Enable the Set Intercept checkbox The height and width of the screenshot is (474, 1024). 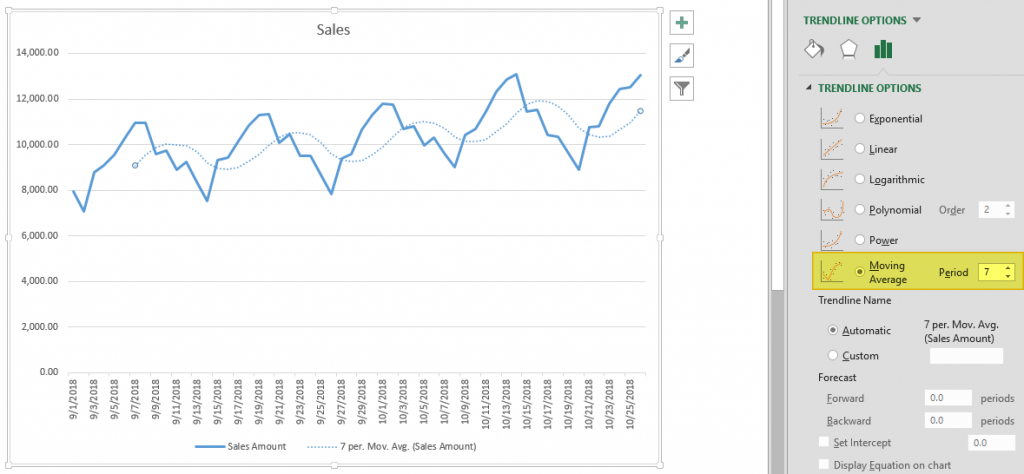[x=824, y=442]
